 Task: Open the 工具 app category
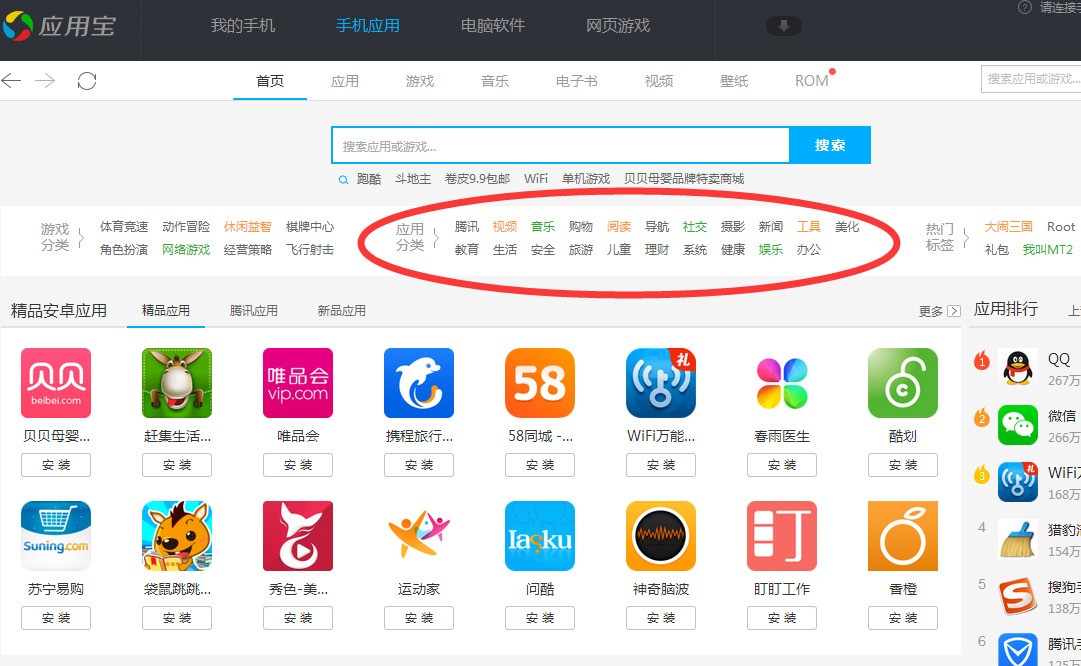pos(809,227)
